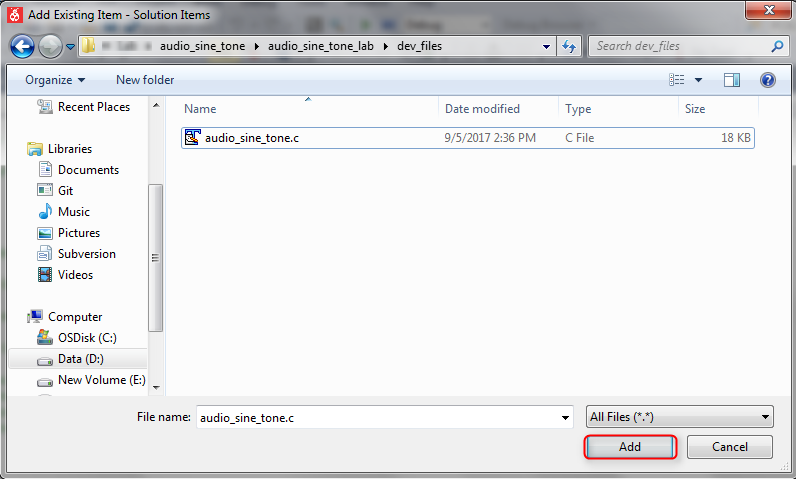The image size is (796, 479).
Task: Sort by Date modified column header
Action: click(x=482, y=109)
